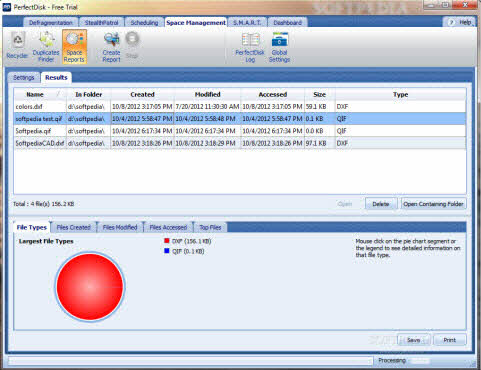
Task: View the Files Accessed tab
Action: coord(168,227)
